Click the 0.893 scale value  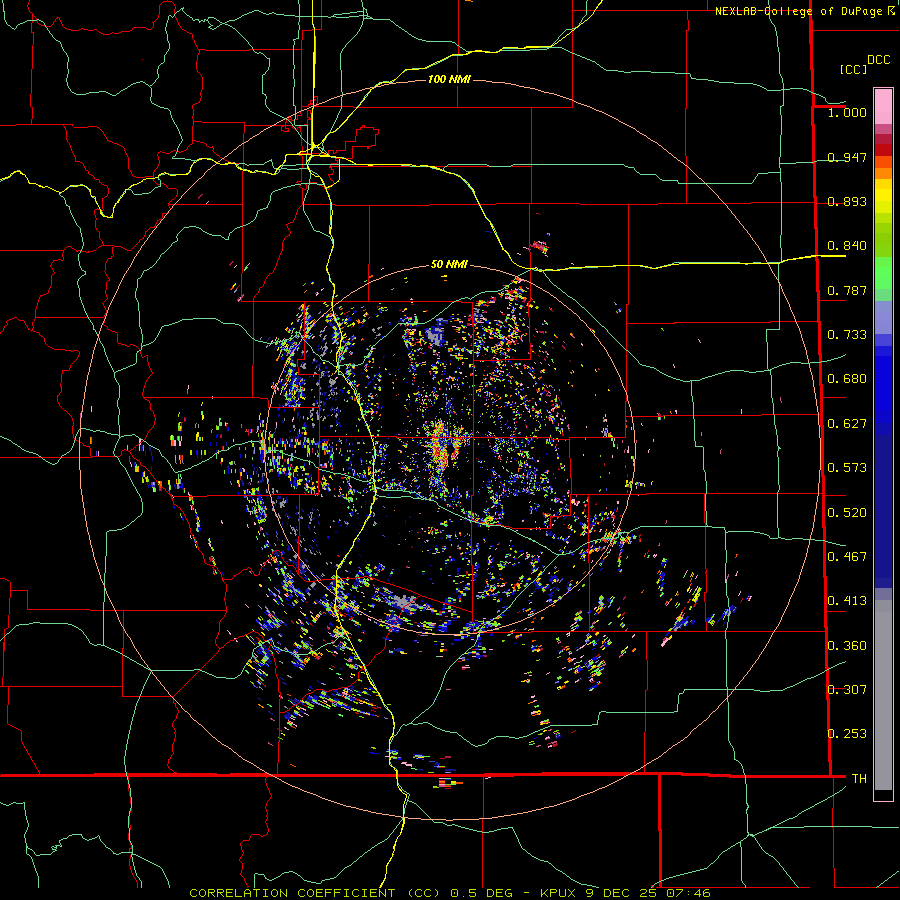(x=847, y=201)
